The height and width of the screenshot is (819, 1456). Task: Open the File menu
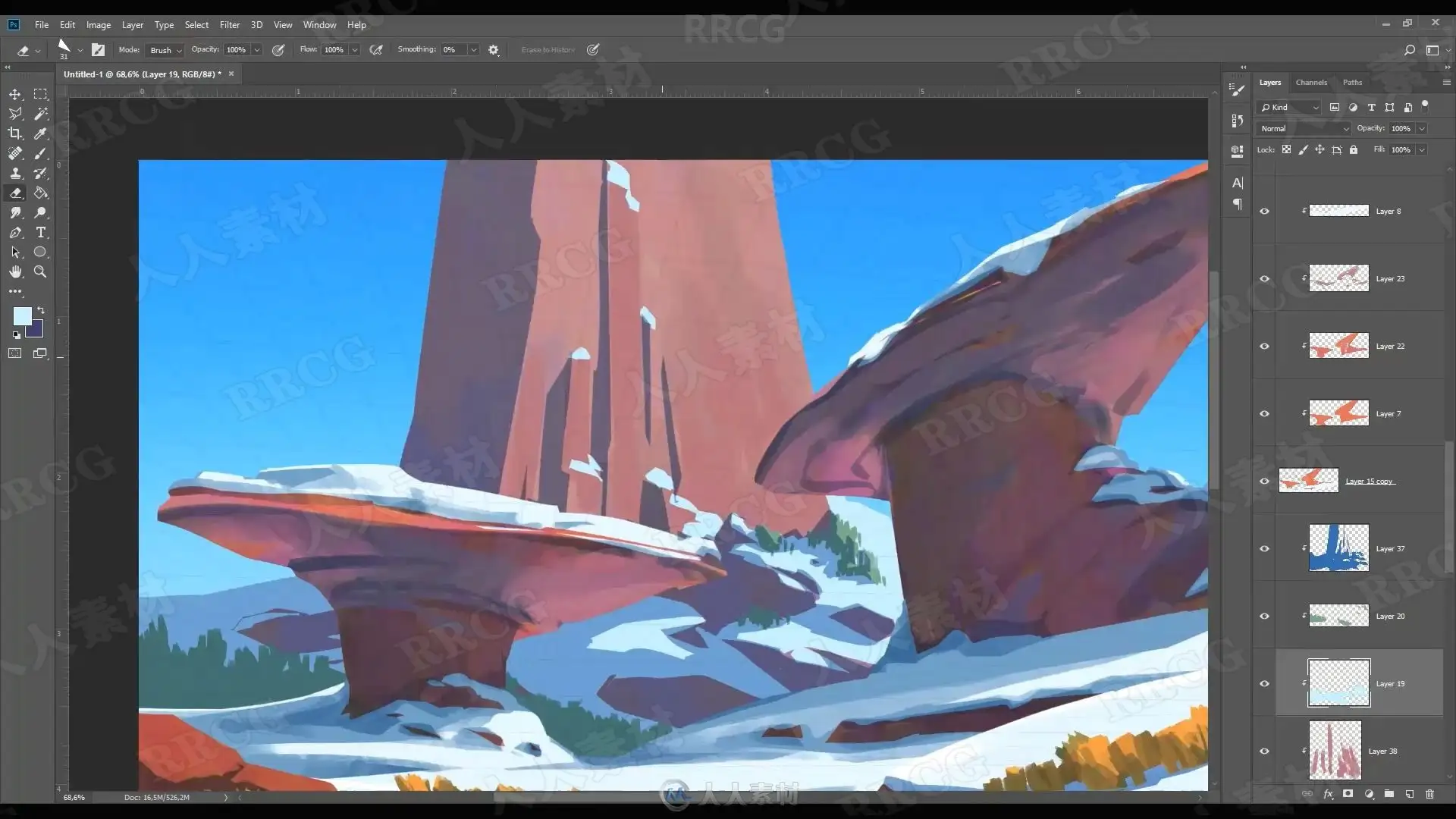coord(42,24)
